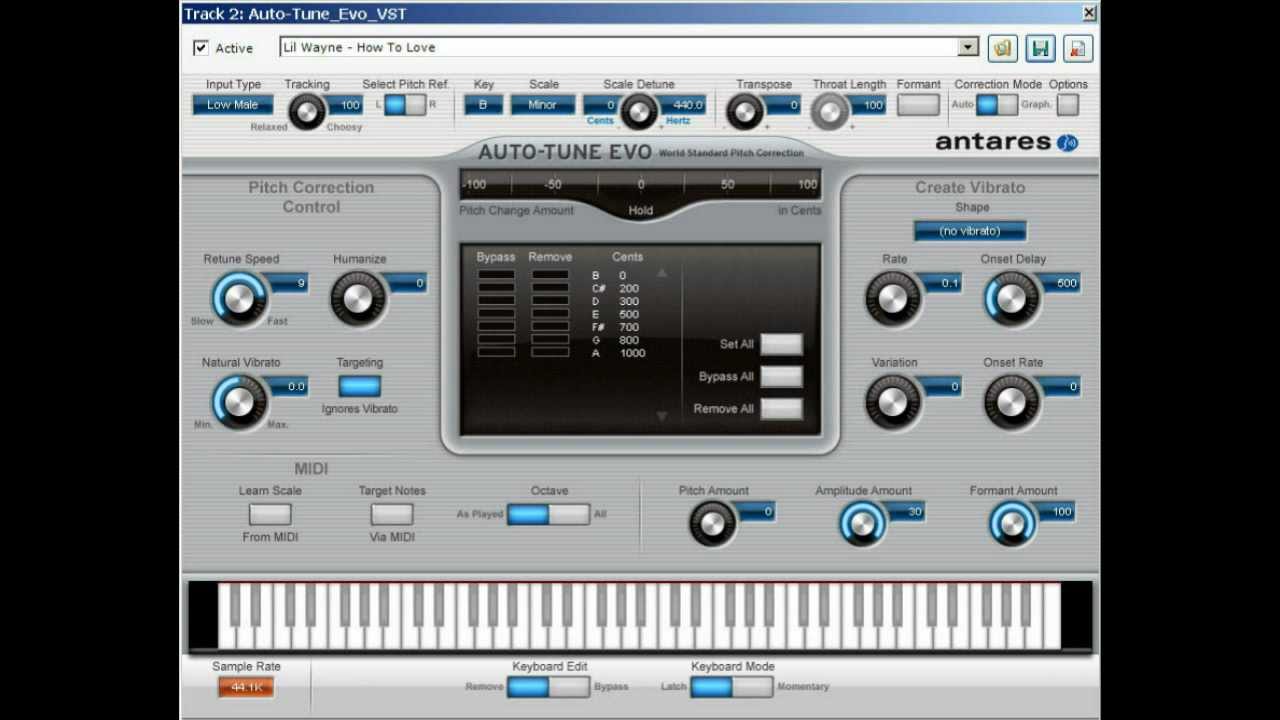Screen dimensions: 1280x720
Task: Click the Remove All button
Action: [x=781, y=408]
